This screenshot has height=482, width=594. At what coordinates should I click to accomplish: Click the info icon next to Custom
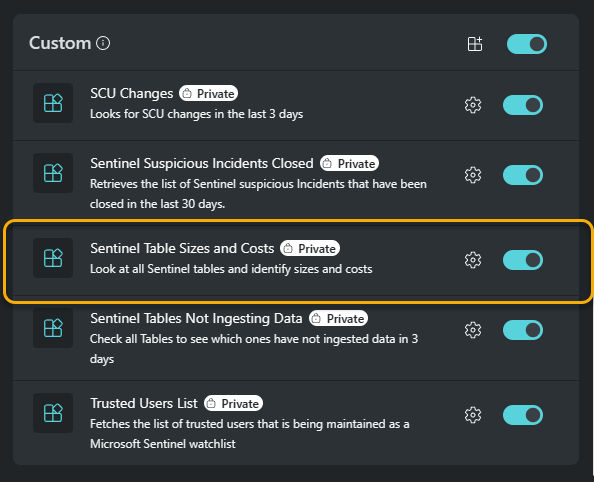[x=103, y=43]
